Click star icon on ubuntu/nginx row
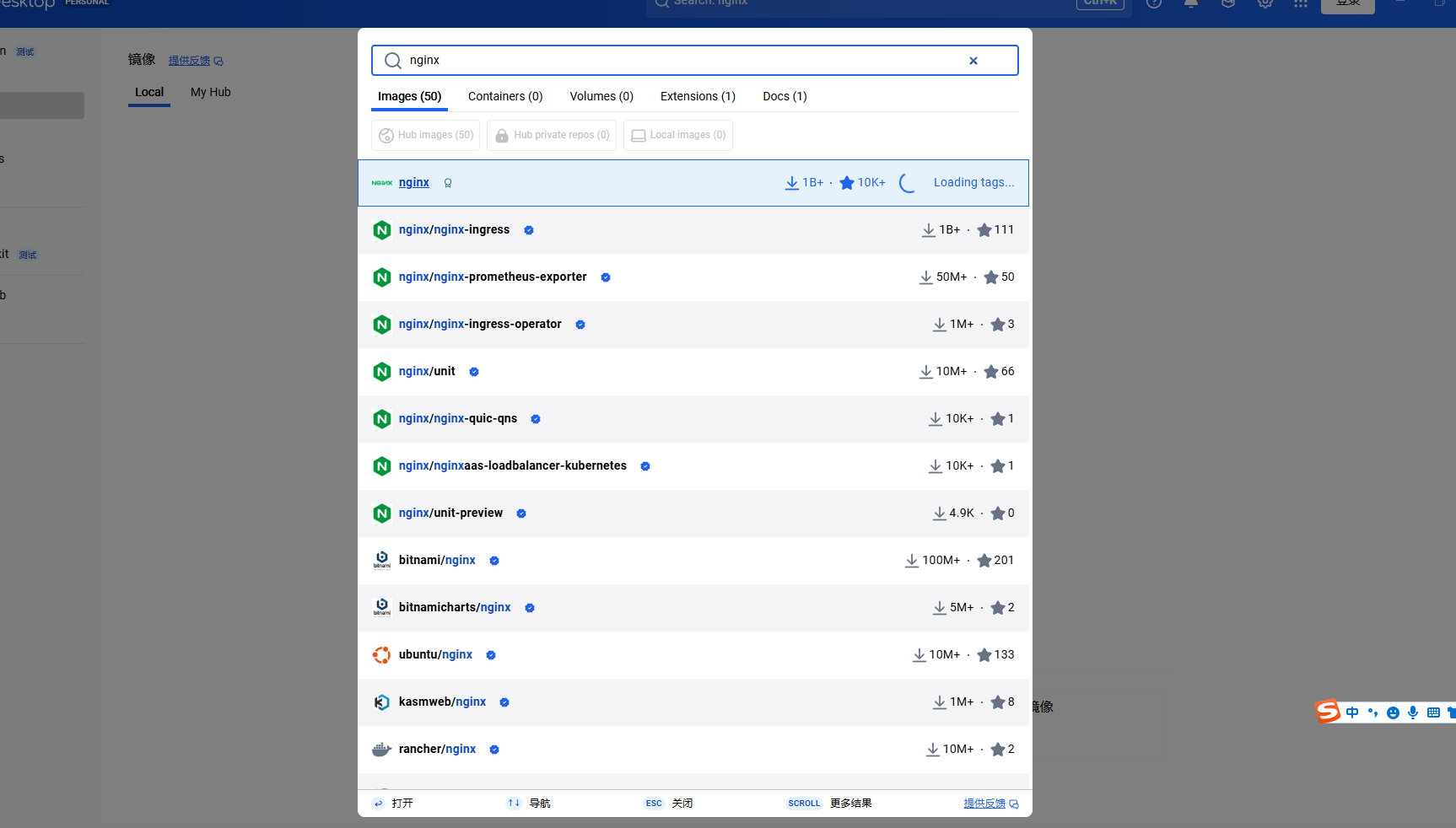Image resolution: width=1456 pixels, height=828 pixels. [x=984, y=655]
